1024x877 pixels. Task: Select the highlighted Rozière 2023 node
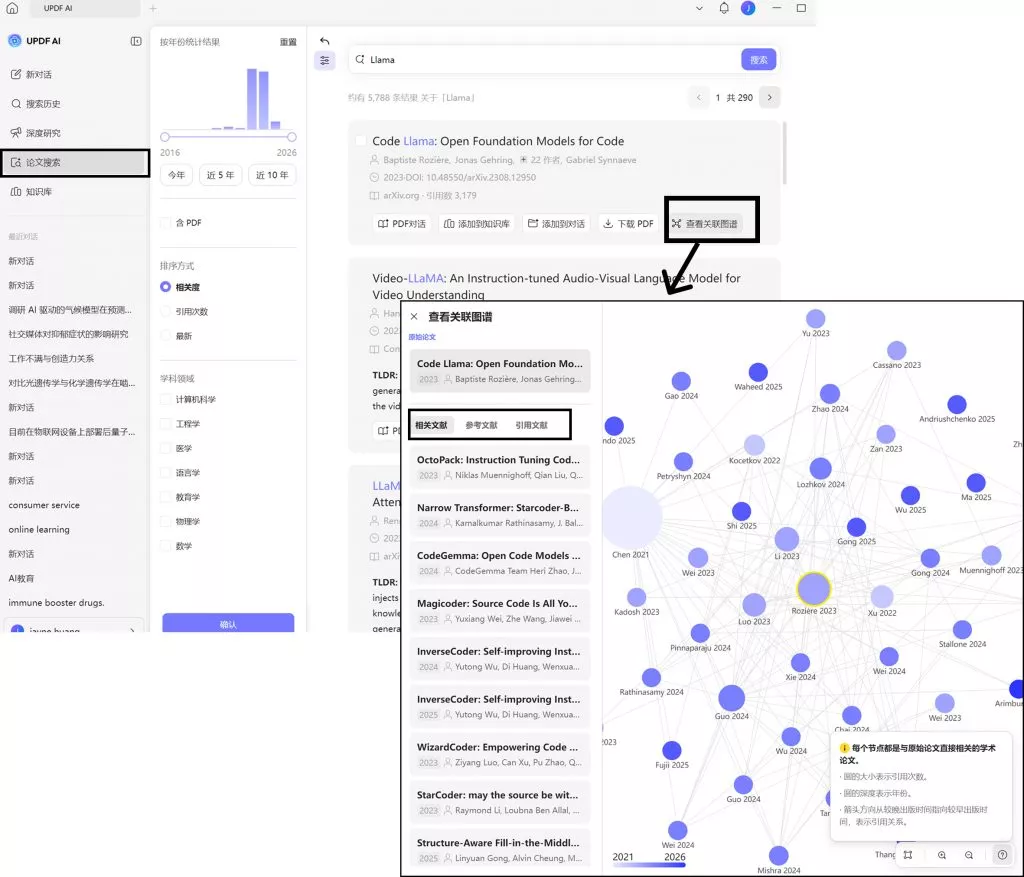pyautogui.click(x=813, y=588)
